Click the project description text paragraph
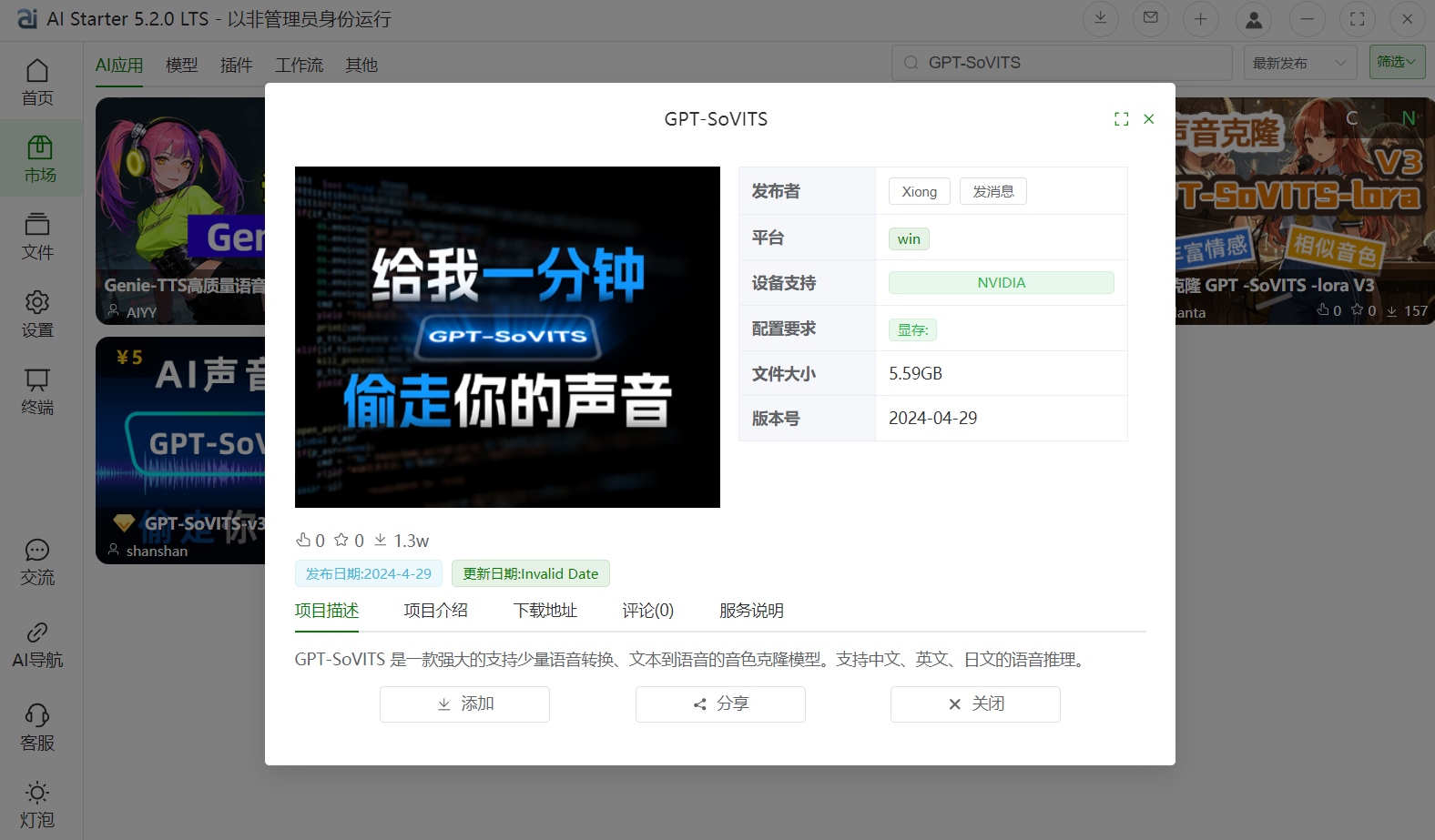 691,660
